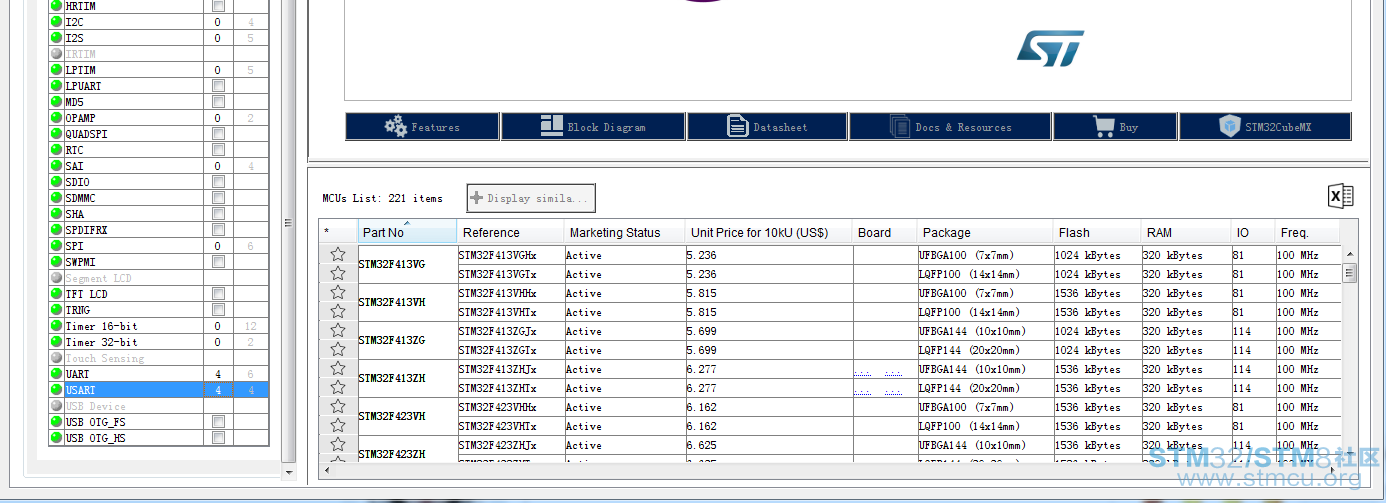Viewport: 1386px width, 503px height.
Task: Toggle favorite star for STM32F423VHIx
Action: click(x=338, y=426)
